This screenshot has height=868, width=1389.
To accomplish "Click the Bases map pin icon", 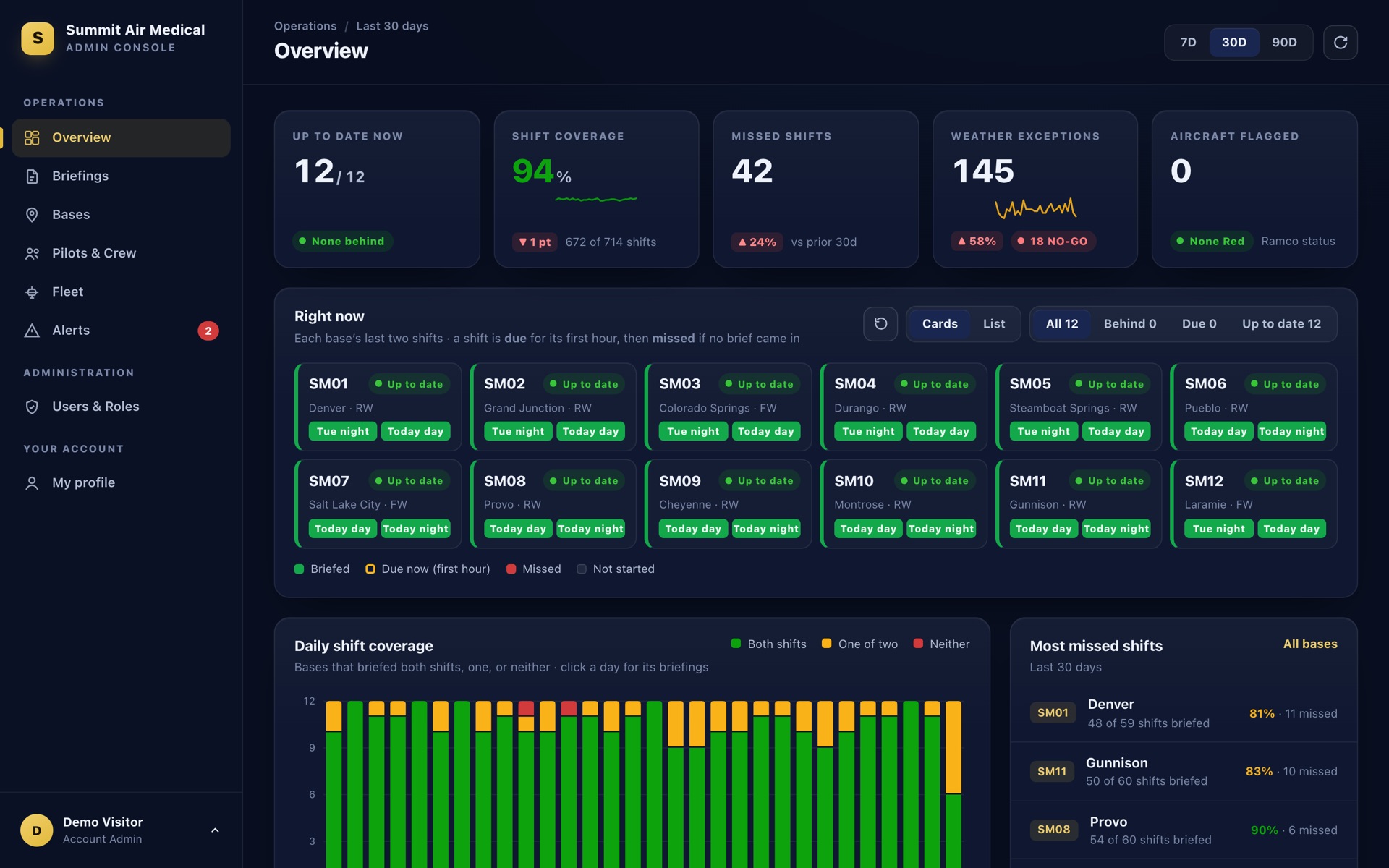I will (32, 215).
